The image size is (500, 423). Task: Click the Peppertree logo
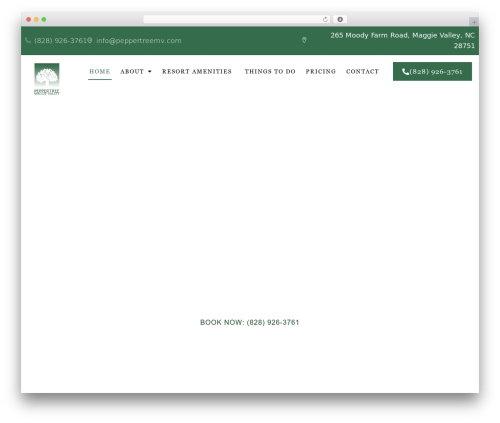[x=47, y=79]
